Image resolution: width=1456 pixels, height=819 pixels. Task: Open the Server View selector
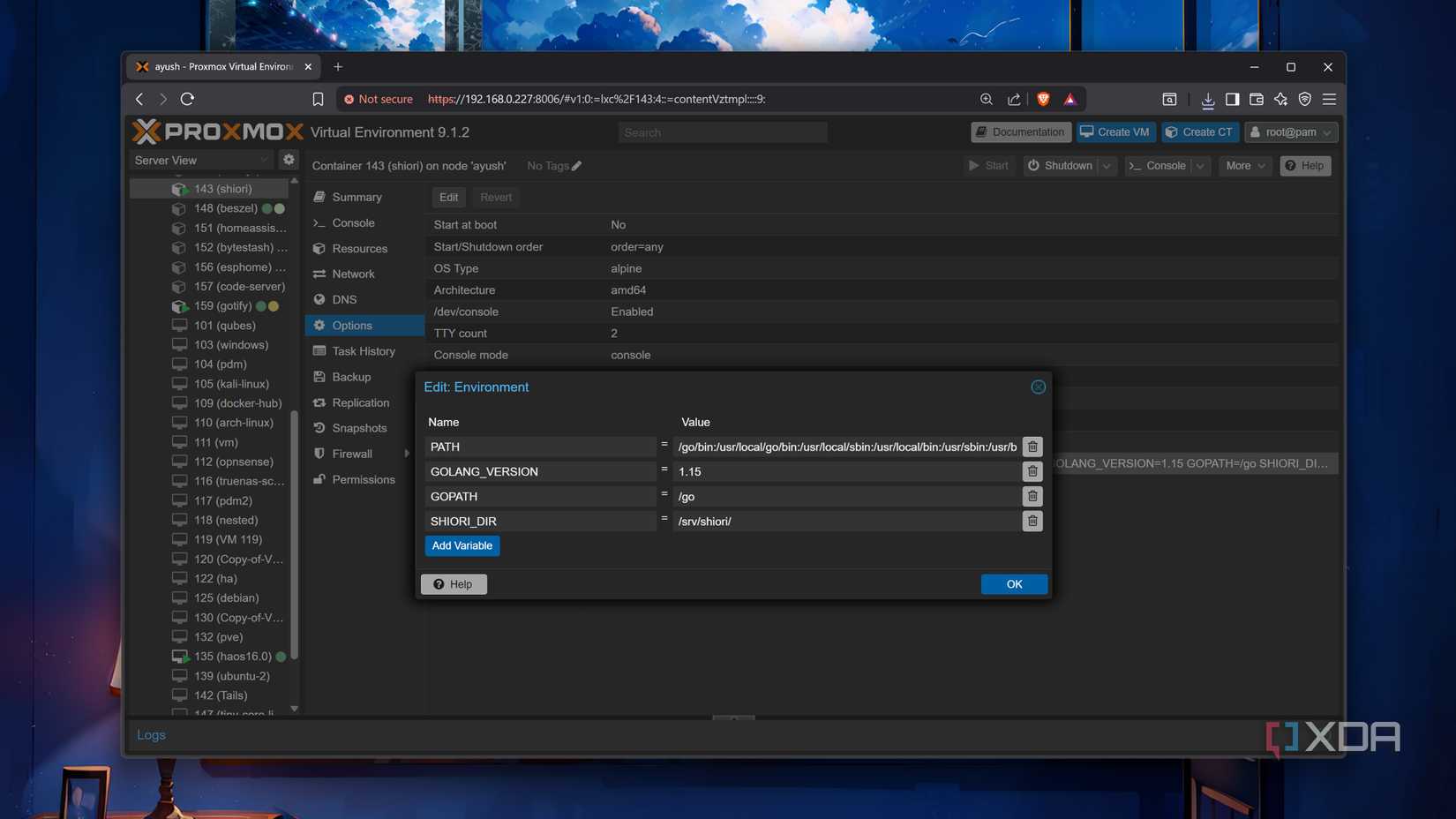[x=201, y=160]
